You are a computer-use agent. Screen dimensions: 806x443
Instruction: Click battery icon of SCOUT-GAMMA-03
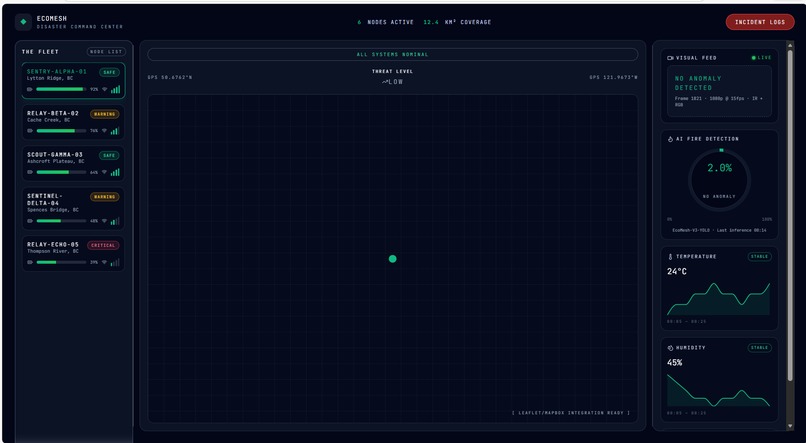(30, 172)
